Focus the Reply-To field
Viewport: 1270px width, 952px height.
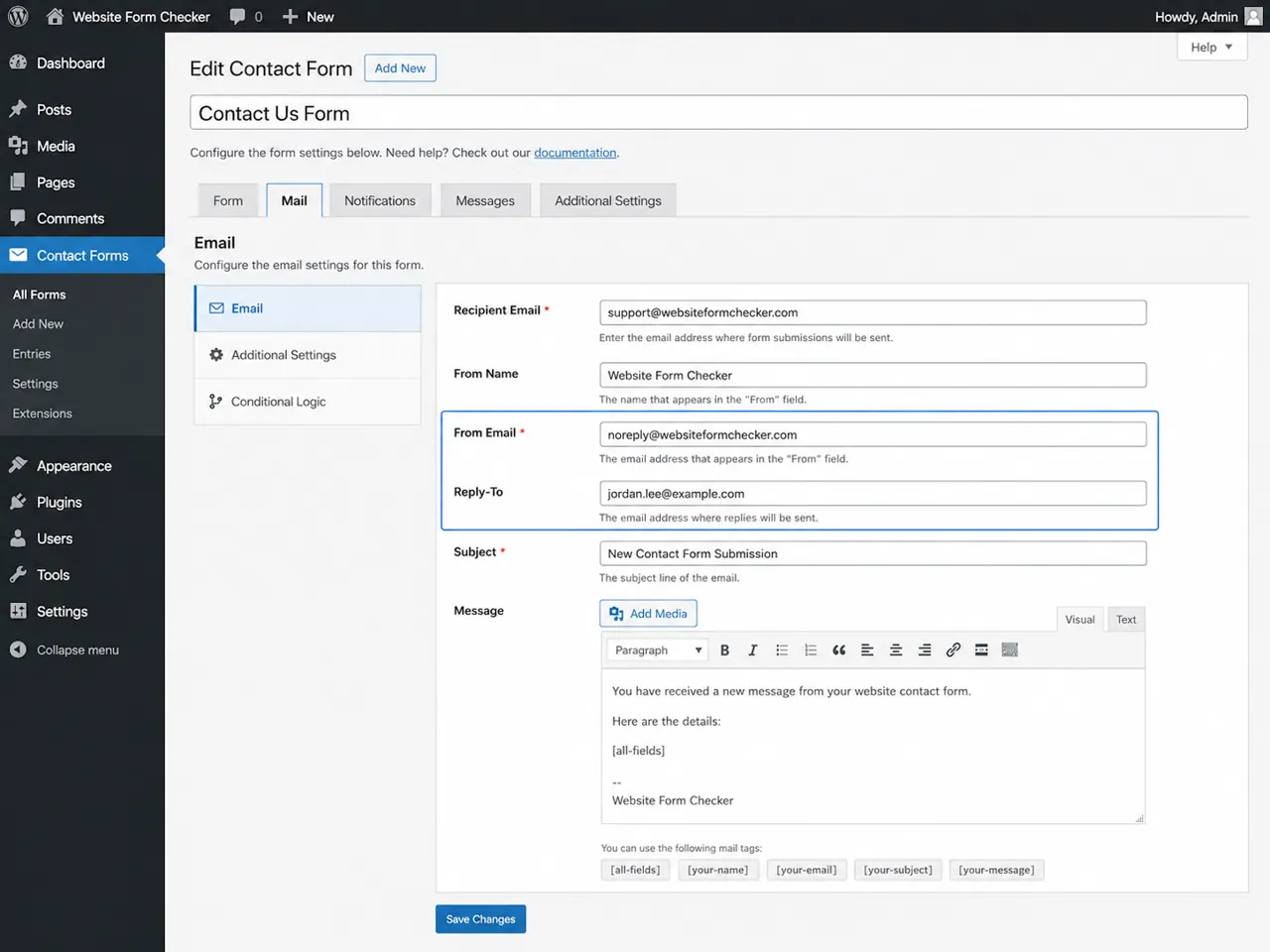point(873,494)
